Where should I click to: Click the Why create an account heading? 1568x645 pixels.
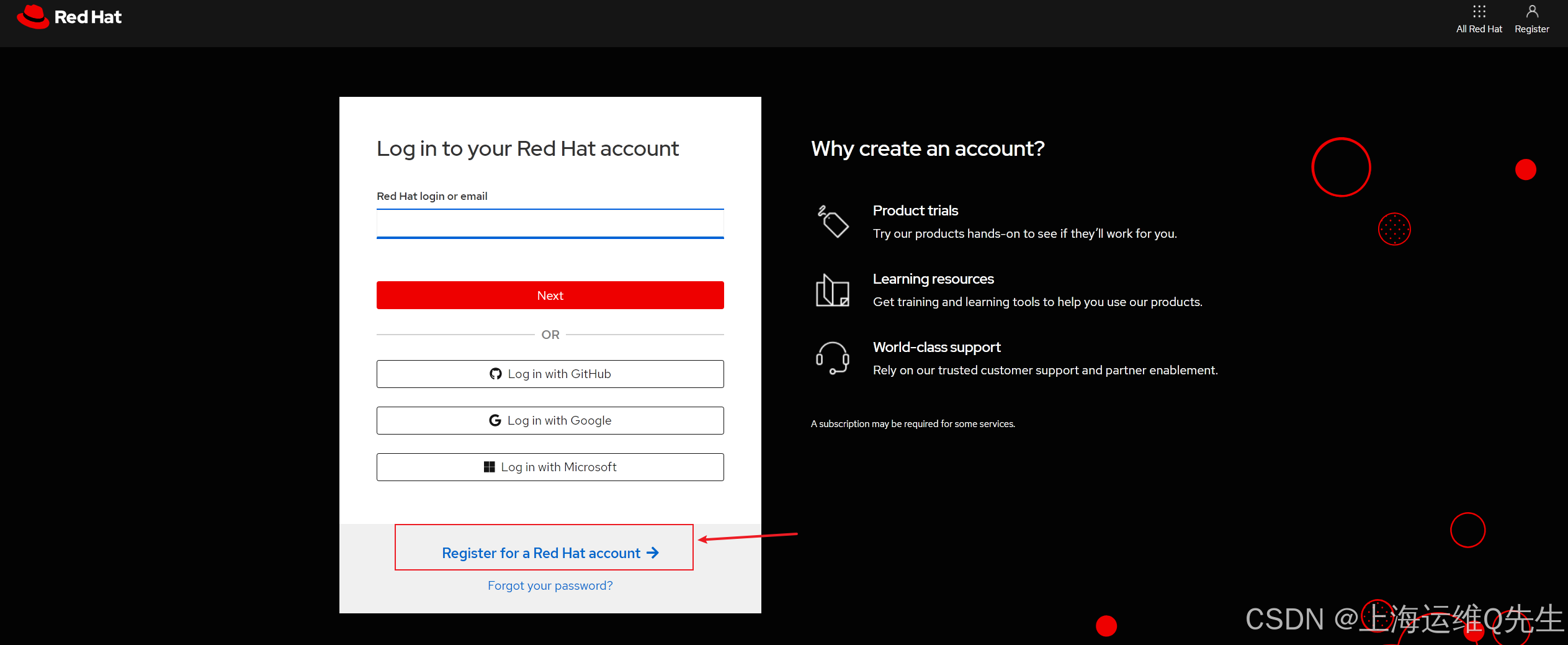click(928, 148)
